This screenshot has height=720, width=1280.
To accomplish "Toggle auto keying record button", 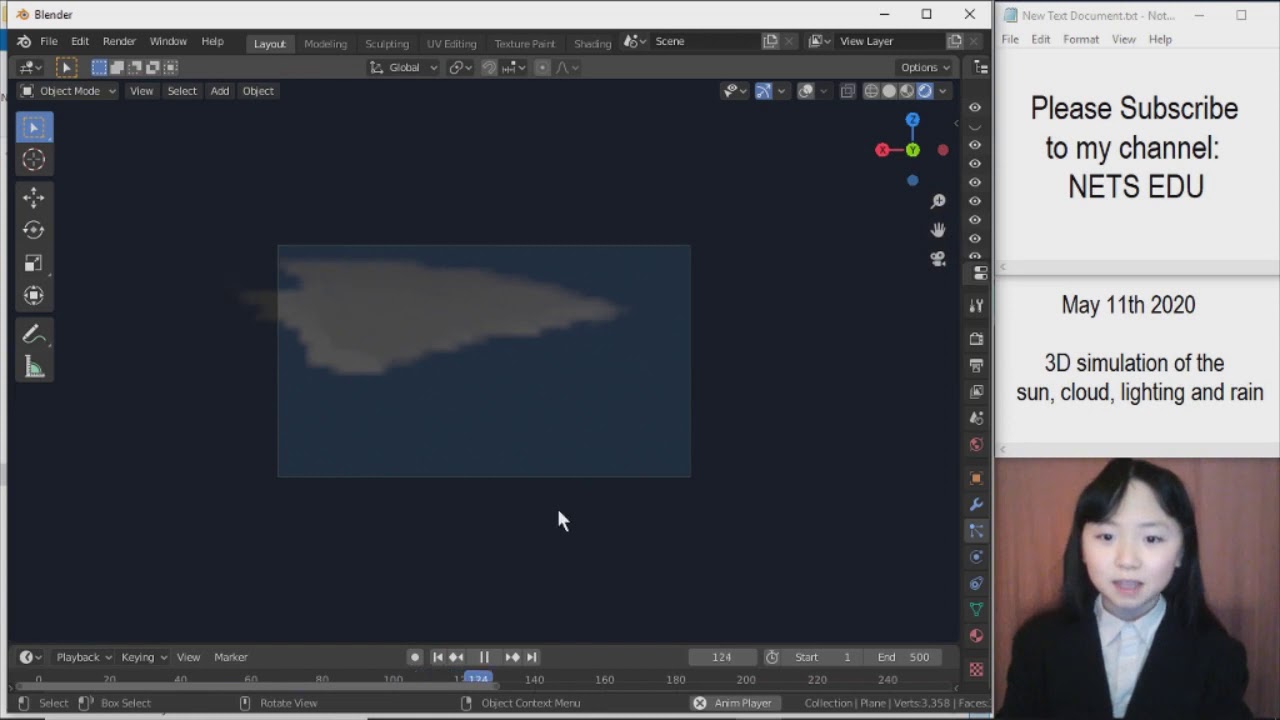I will pyautogui.click(x=415, y=657).
